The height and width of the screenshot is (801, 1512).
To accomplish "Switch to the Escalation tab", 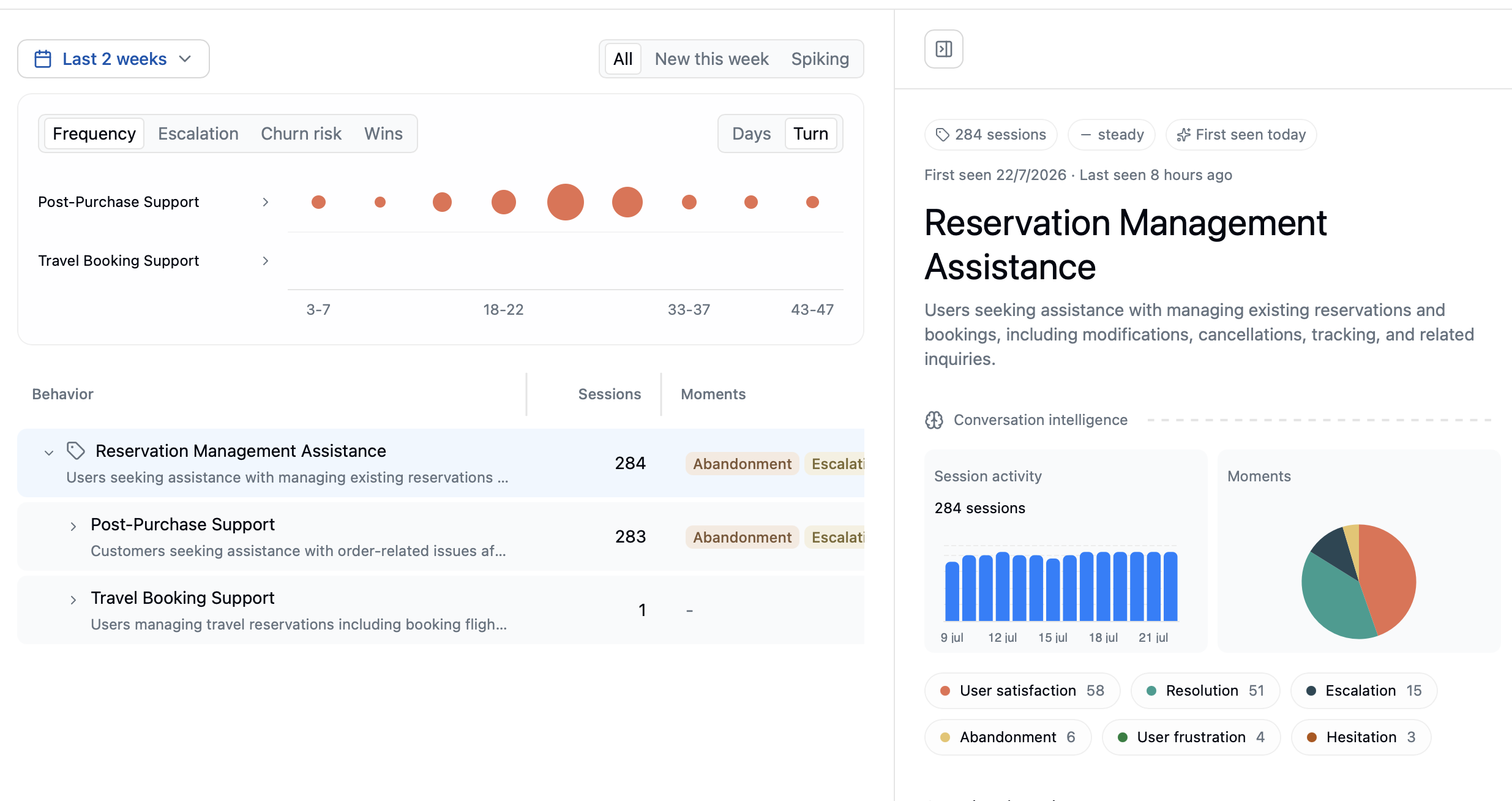I will 198,133.
